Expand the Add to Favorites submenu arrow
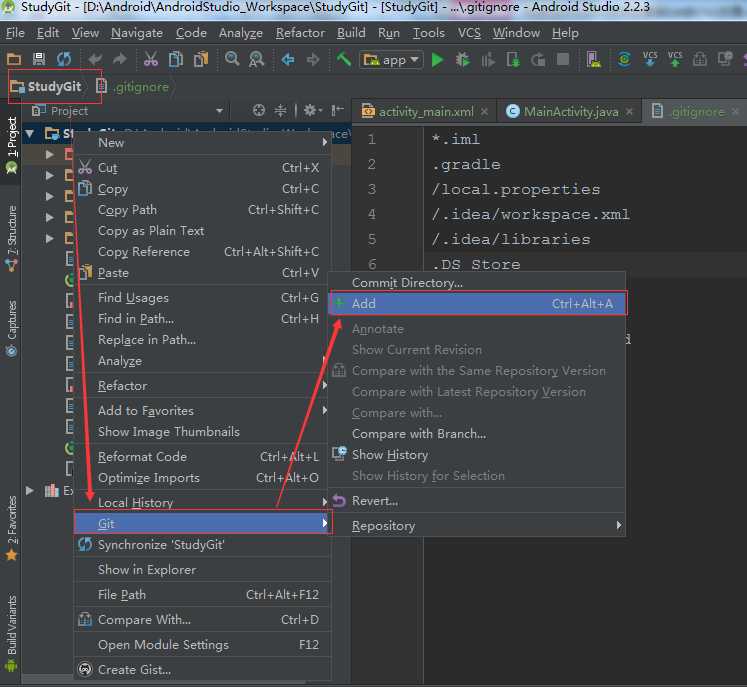 [x=324, y=410]
